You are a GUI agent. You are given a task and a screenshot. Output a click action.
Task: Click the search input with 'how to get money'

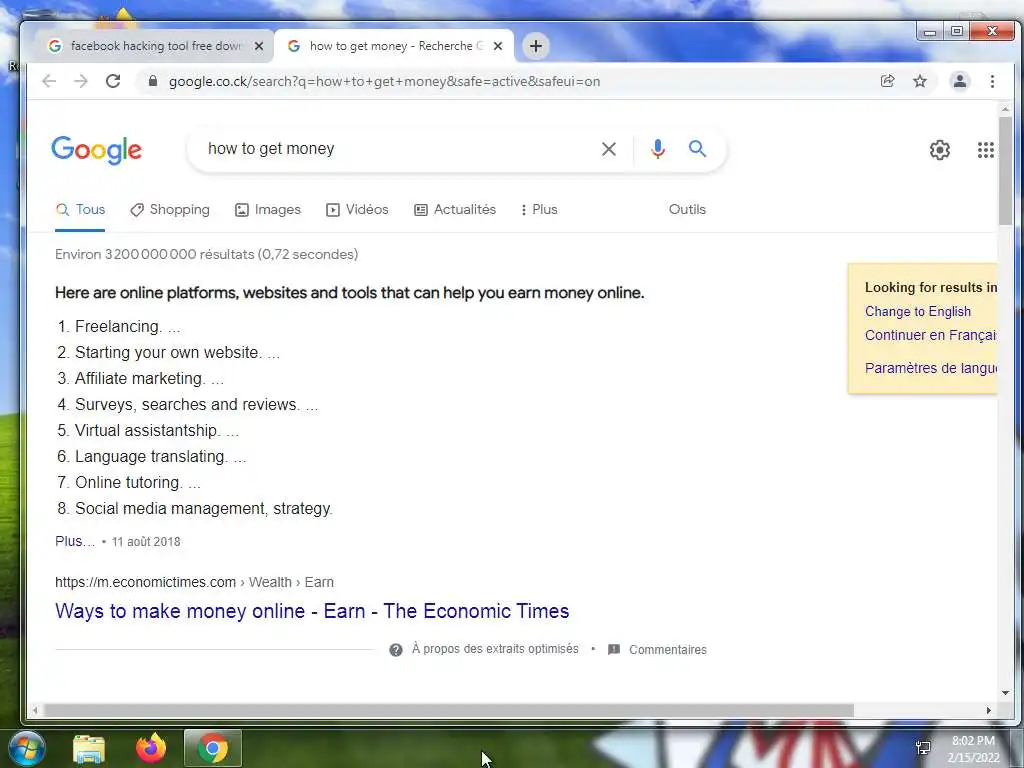pos(398,149)
